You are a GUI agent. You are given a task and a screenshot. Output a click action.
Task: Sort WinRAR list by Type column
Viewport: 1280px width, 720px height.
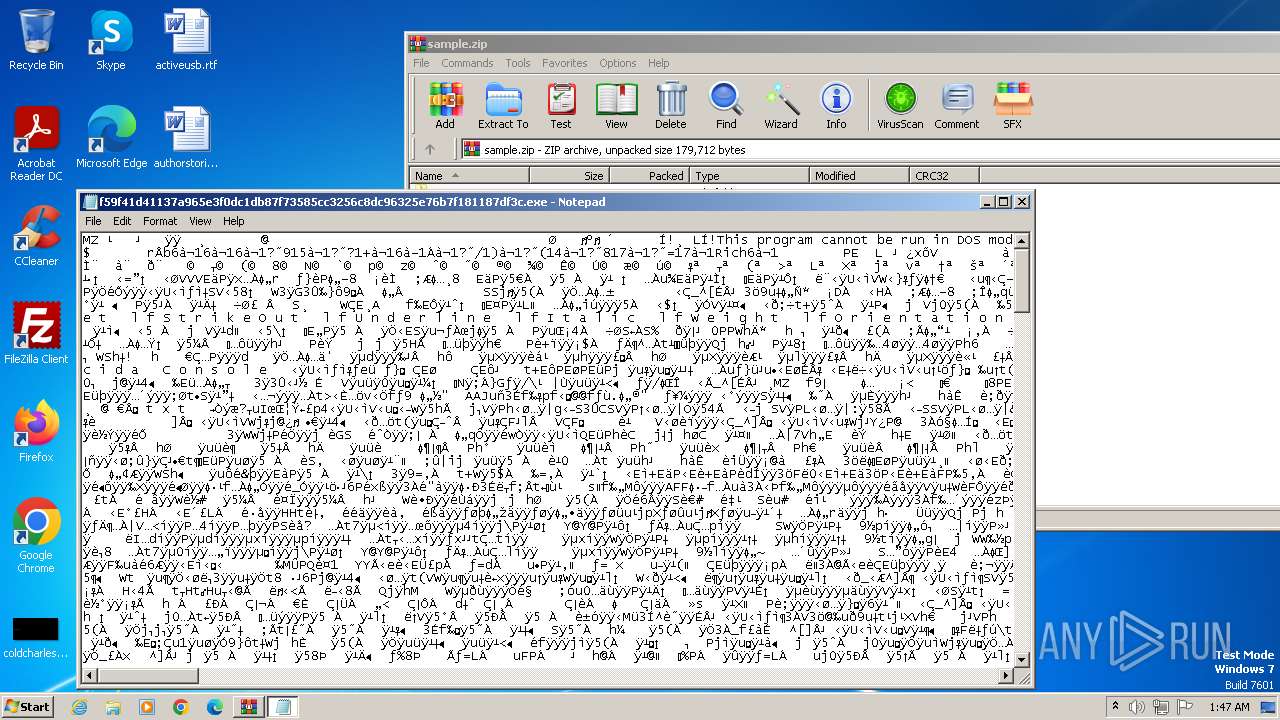[749, 175]
